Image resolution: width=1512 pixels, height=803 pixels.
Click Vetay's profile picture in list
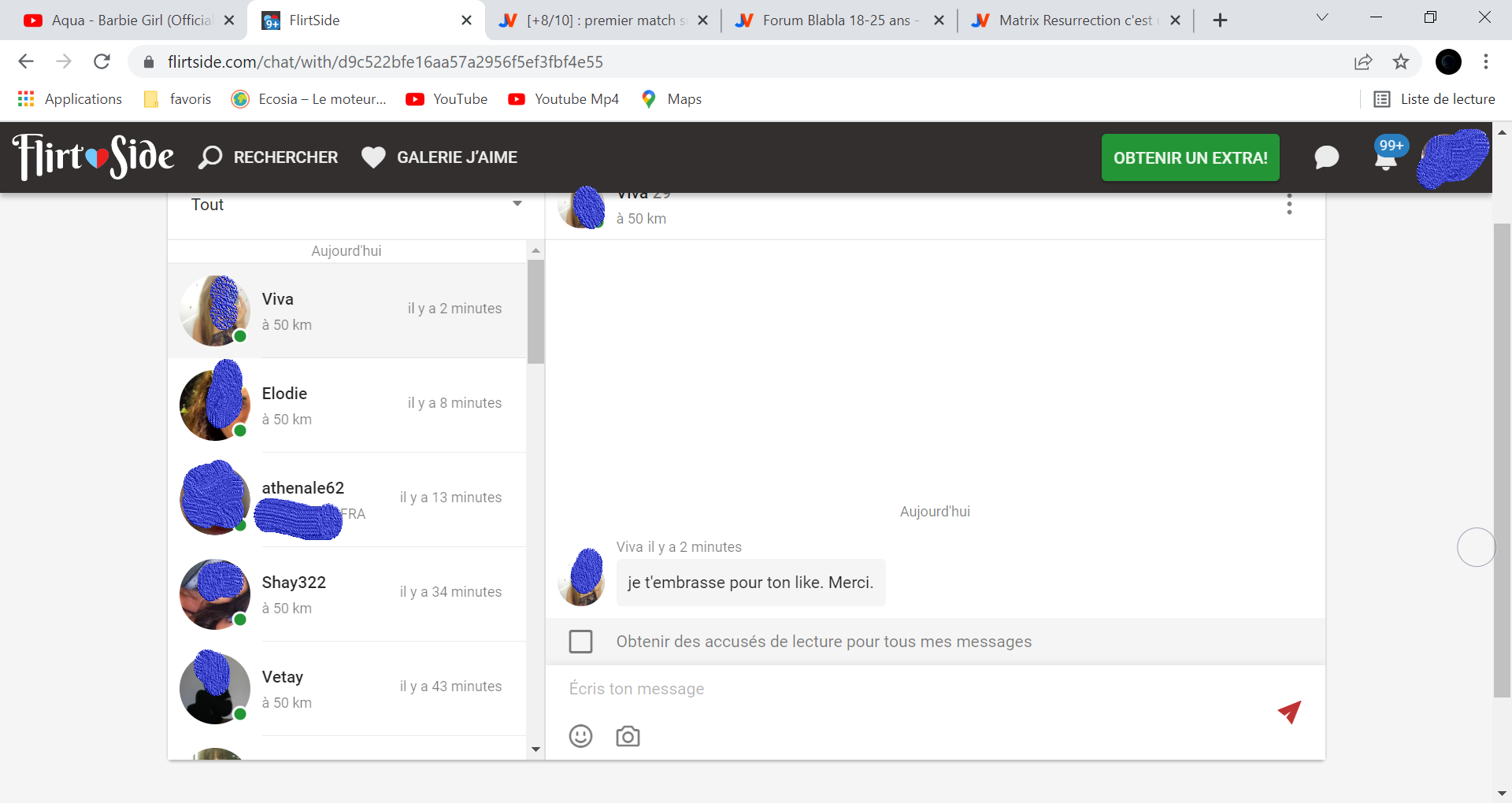tap(215, 688)
